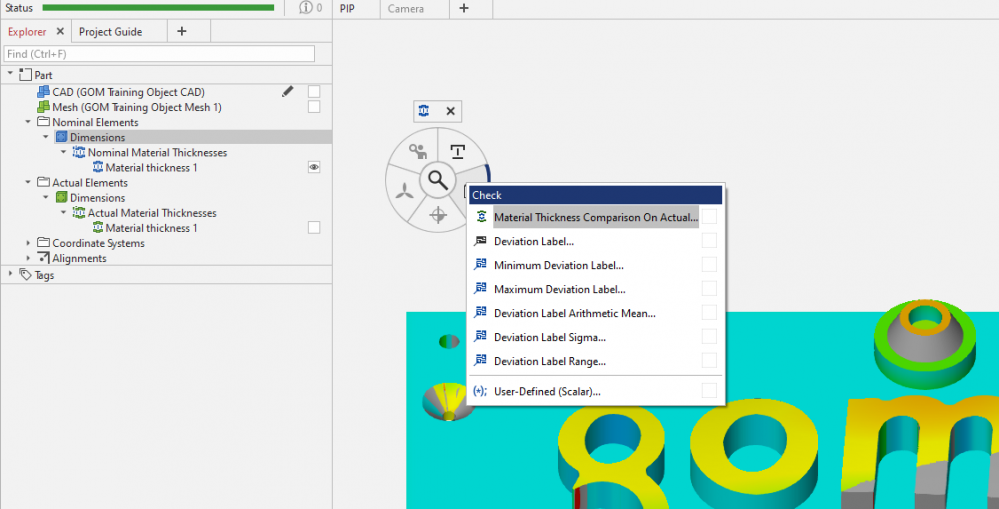
Task: Add a new tab beside Project Guide
Action: tap(182, 31)
